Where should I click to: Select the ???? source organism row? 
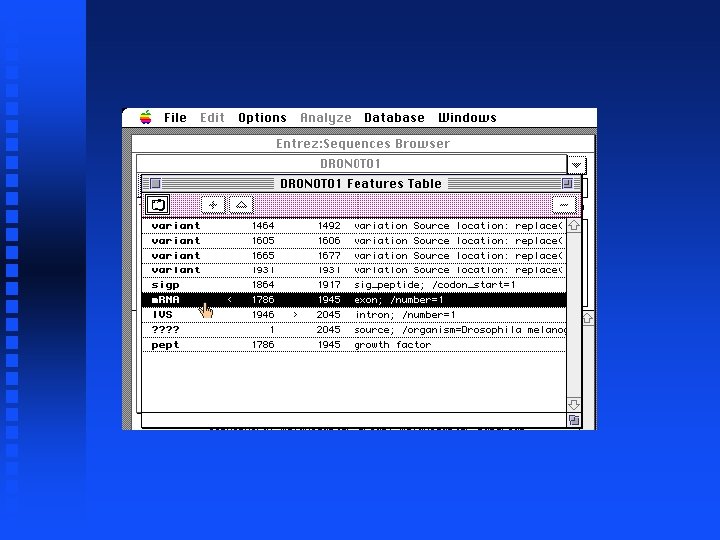(354, 330)
